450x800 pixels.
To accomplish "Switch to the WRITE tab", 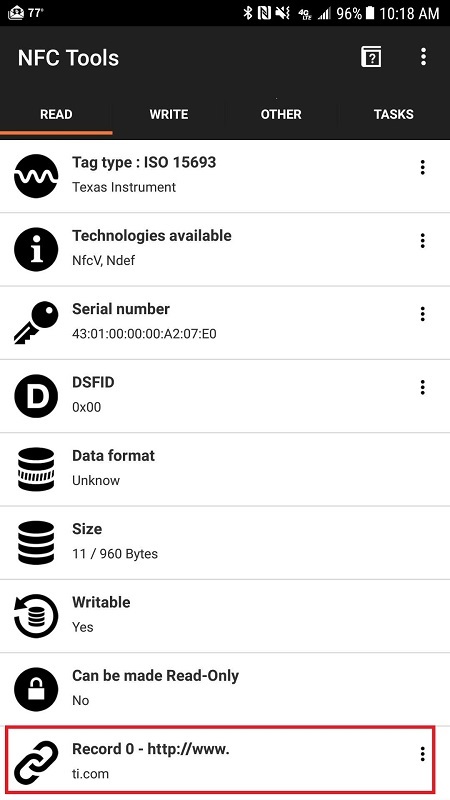I will pos(169,114).
